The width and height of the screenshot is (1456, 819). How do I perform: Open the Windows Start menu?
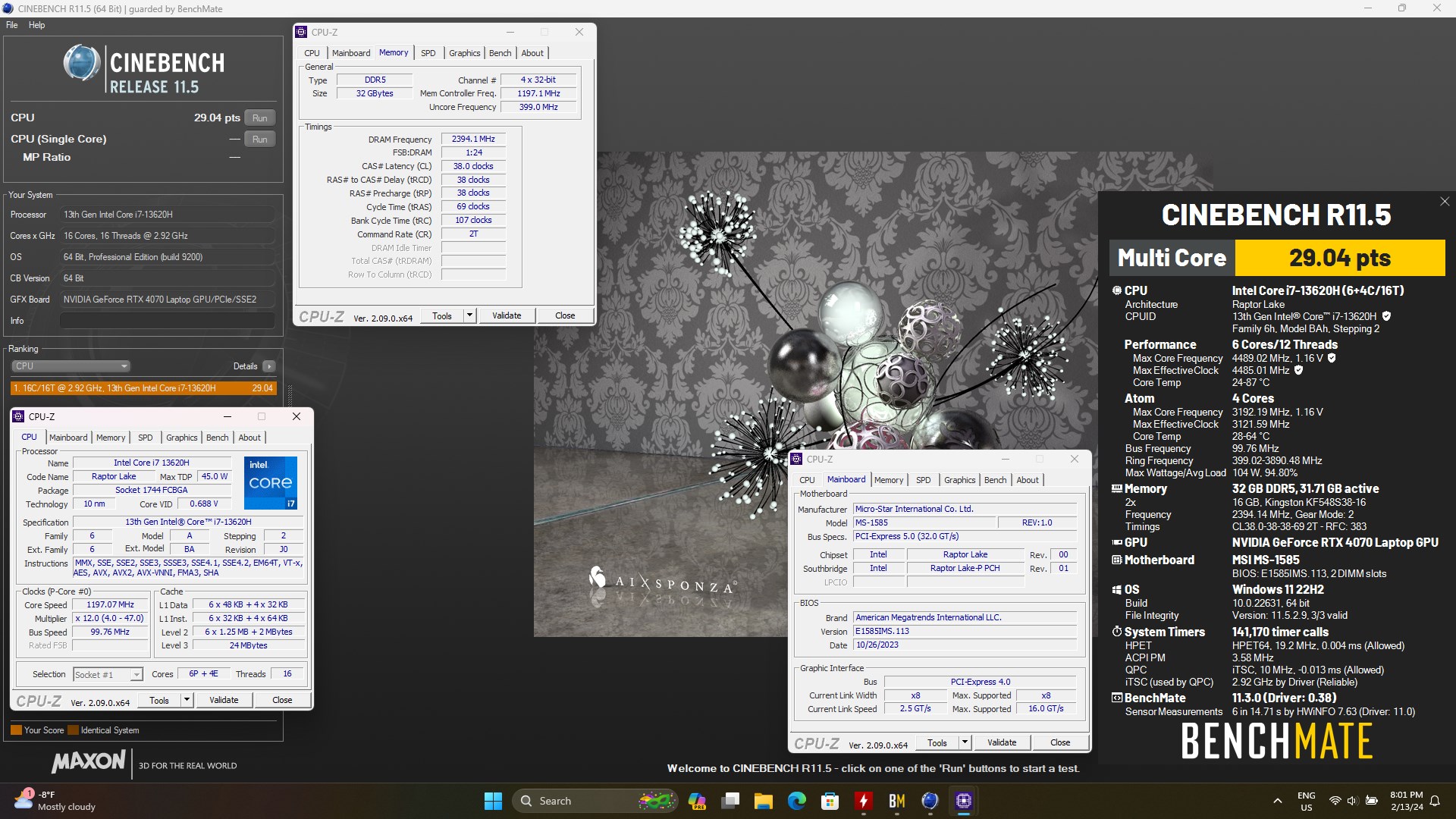tap(493, 801)
